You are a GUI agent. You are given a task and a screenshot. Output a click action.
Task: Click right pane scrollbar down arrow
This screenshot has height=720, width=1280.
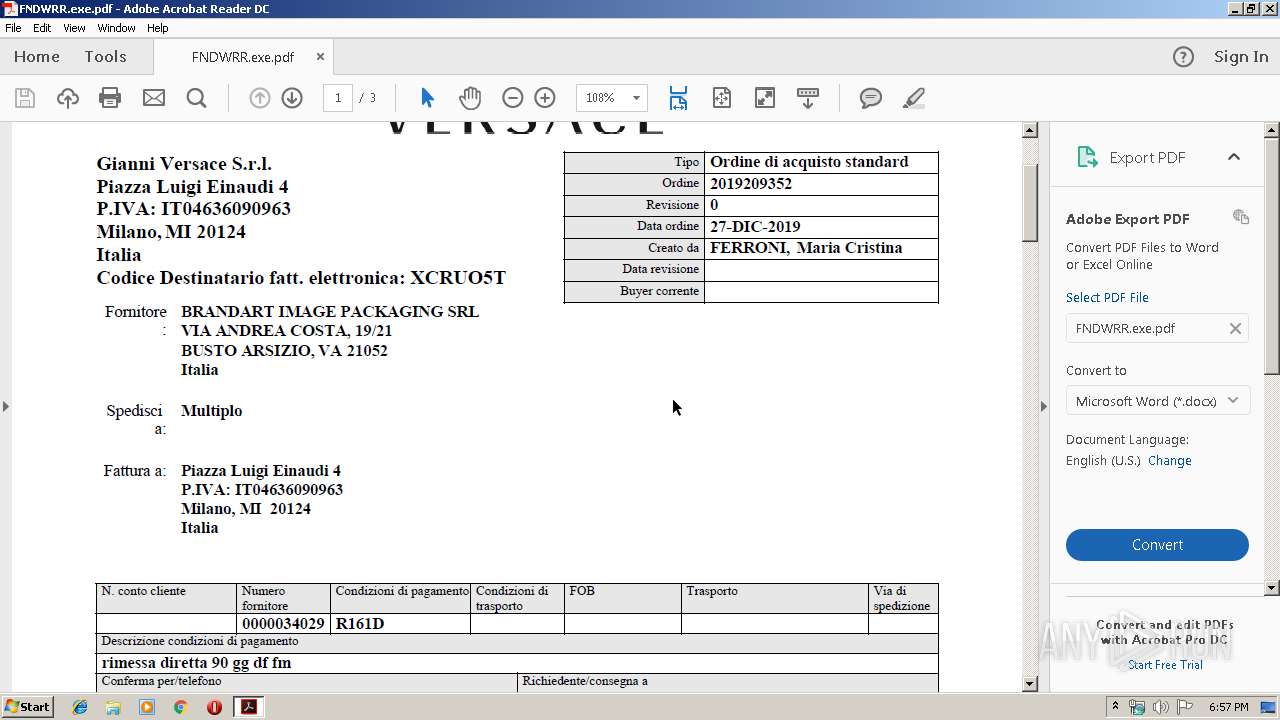(1272, 588)
